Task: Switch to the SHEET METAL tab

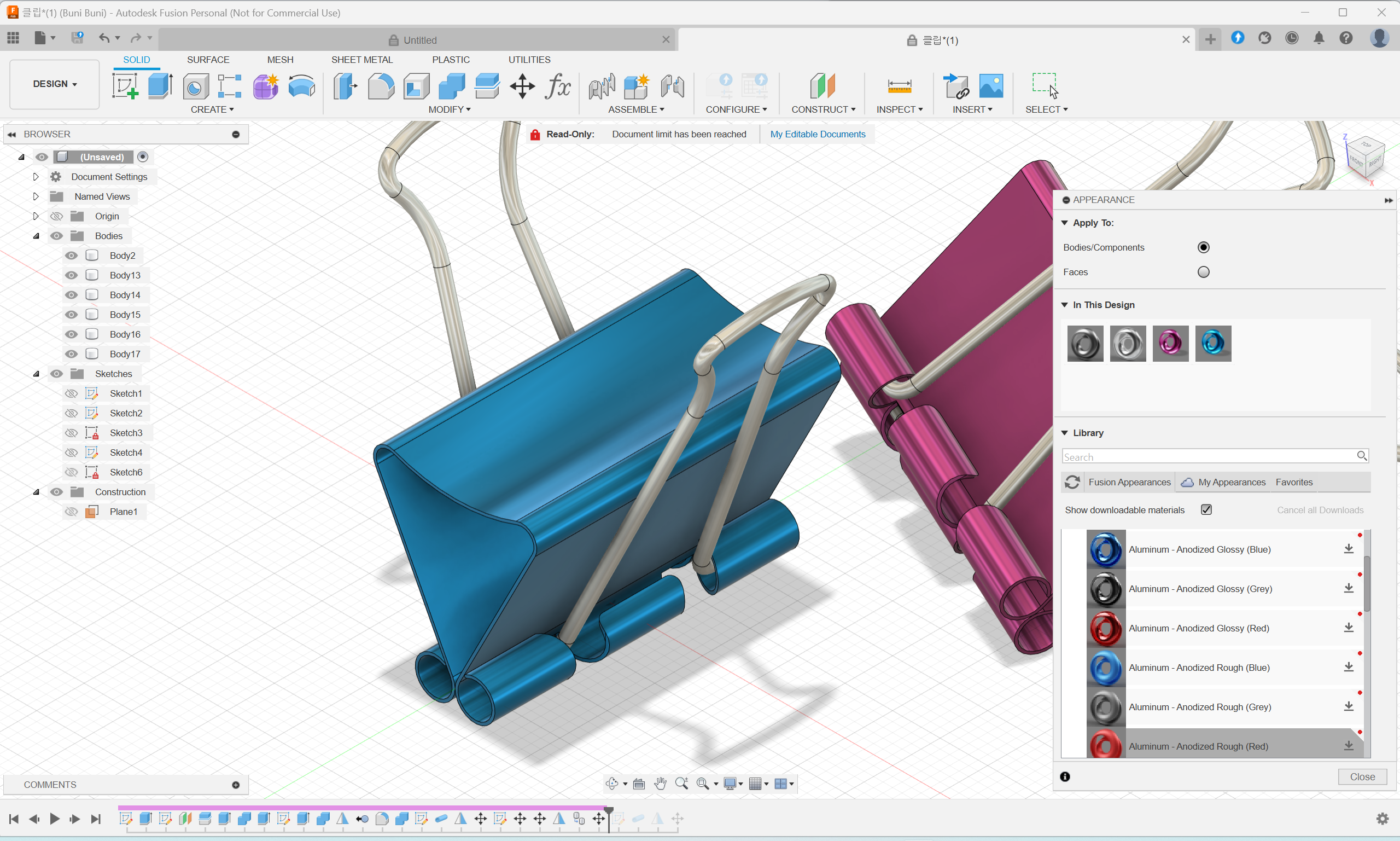Action: [x=361, y=60]
